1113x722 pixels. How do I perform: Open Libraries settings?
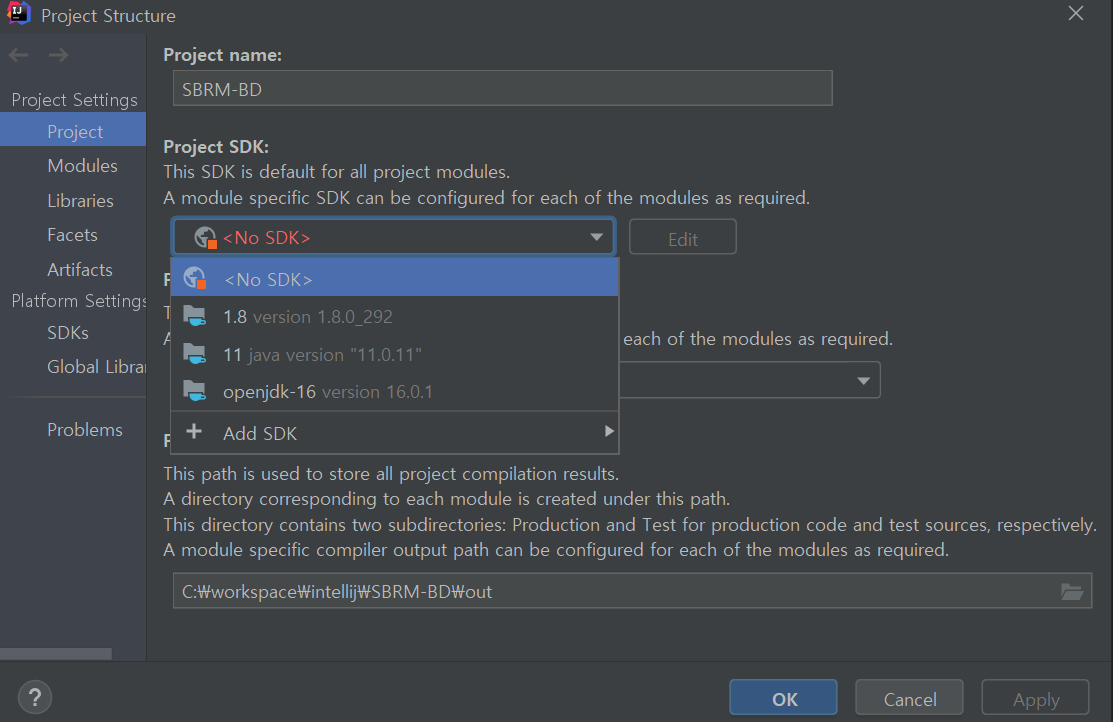click(x=80, y=201)
